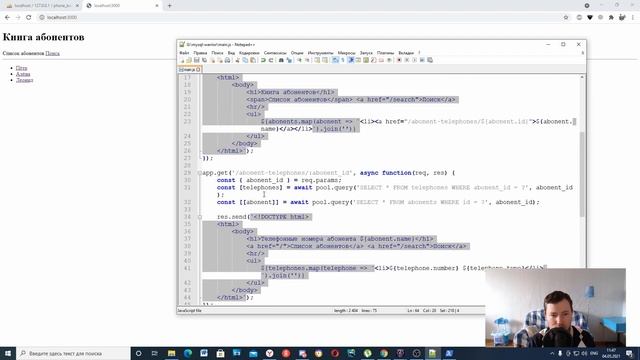Viewport: 640px width, 360px height.
Task: Open File Explorer from the taskbar
Action: pyautogui.click(x=171, y=353)
